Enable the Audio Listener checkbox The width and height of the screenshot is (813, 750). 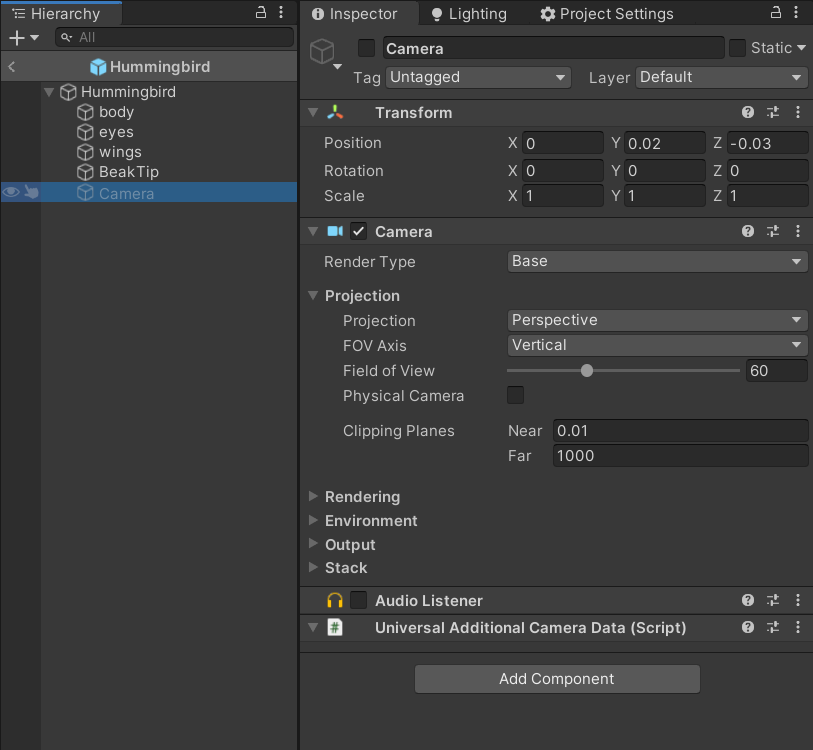pyautogui.click(x=358, y=600)
